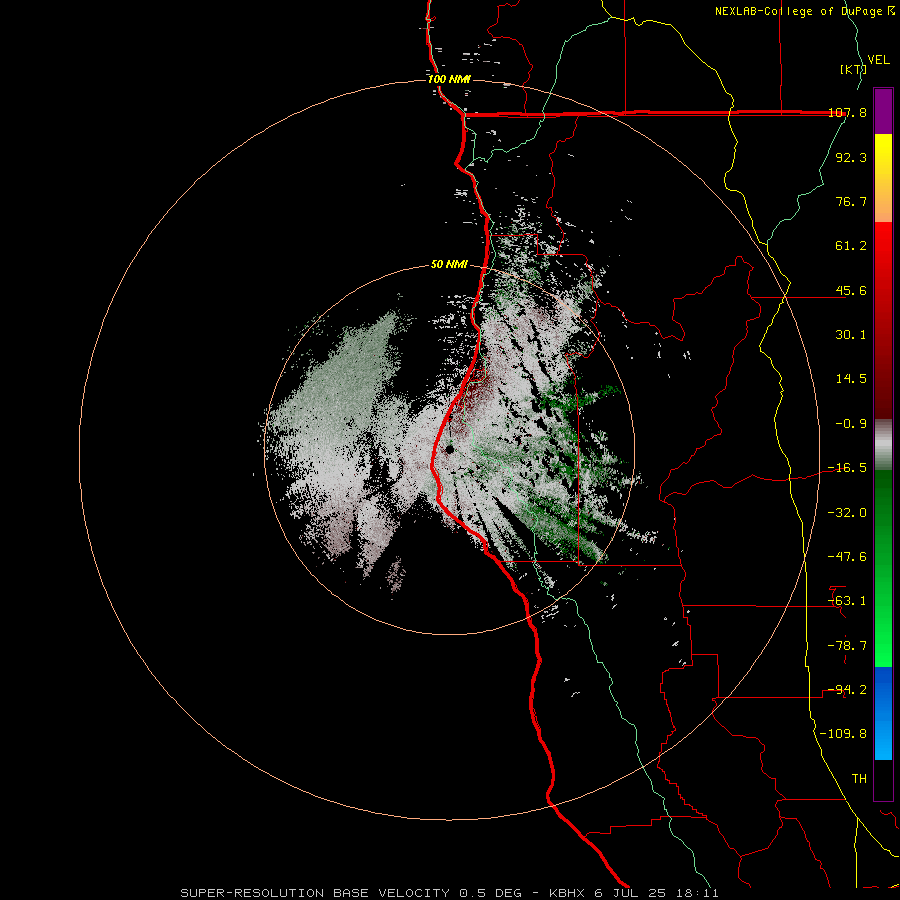Viewport: 900px width, 900px height.
Task: Click the -32.0 velocity scale value
Action: (x=847, y=513)
